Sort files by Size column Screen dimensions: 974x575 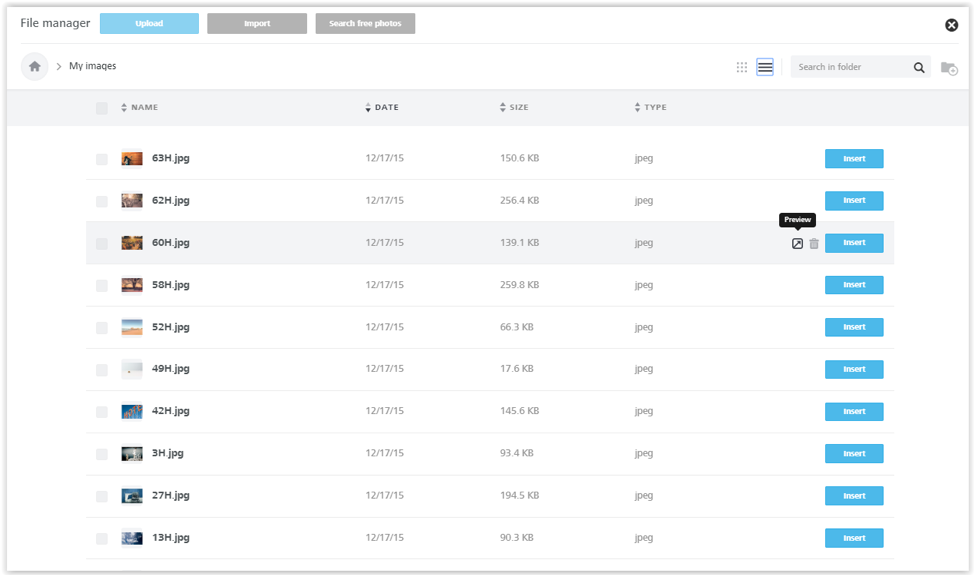coord(518,108)
